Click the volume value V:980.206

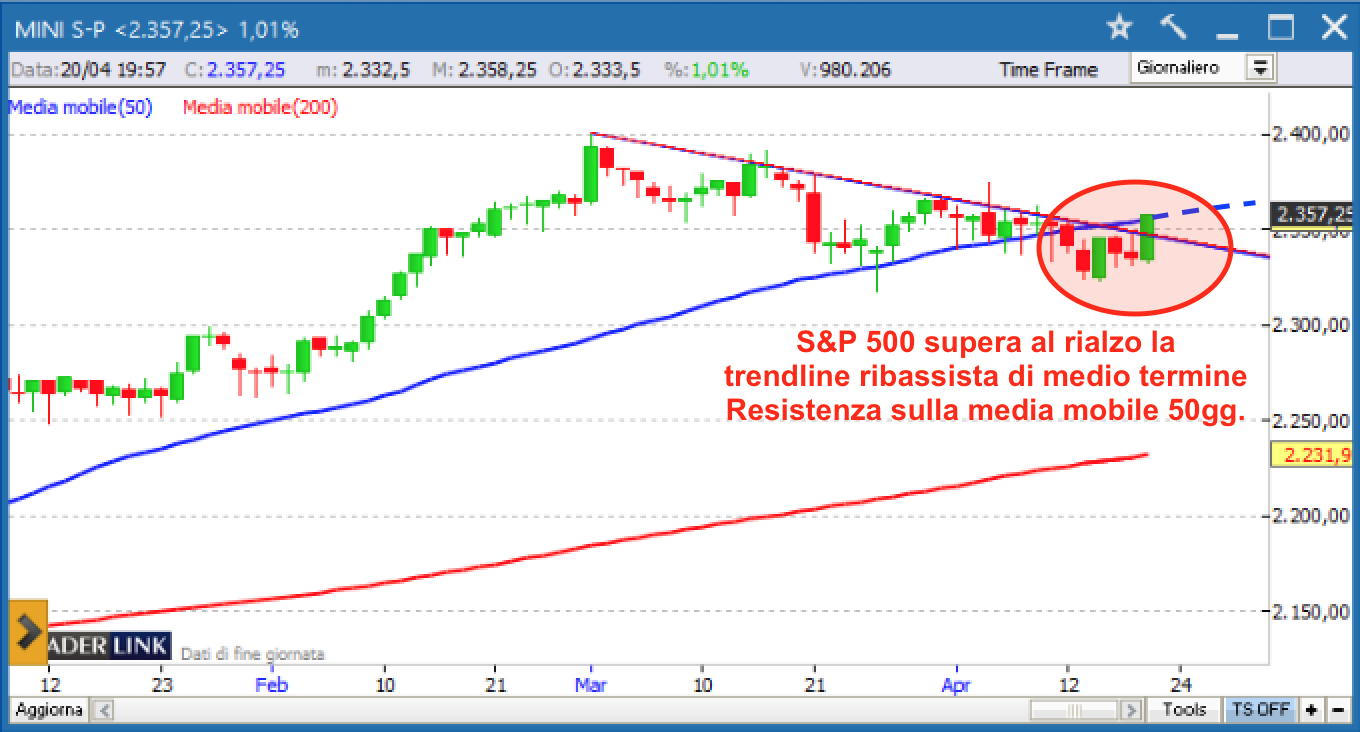pos(844,70)
